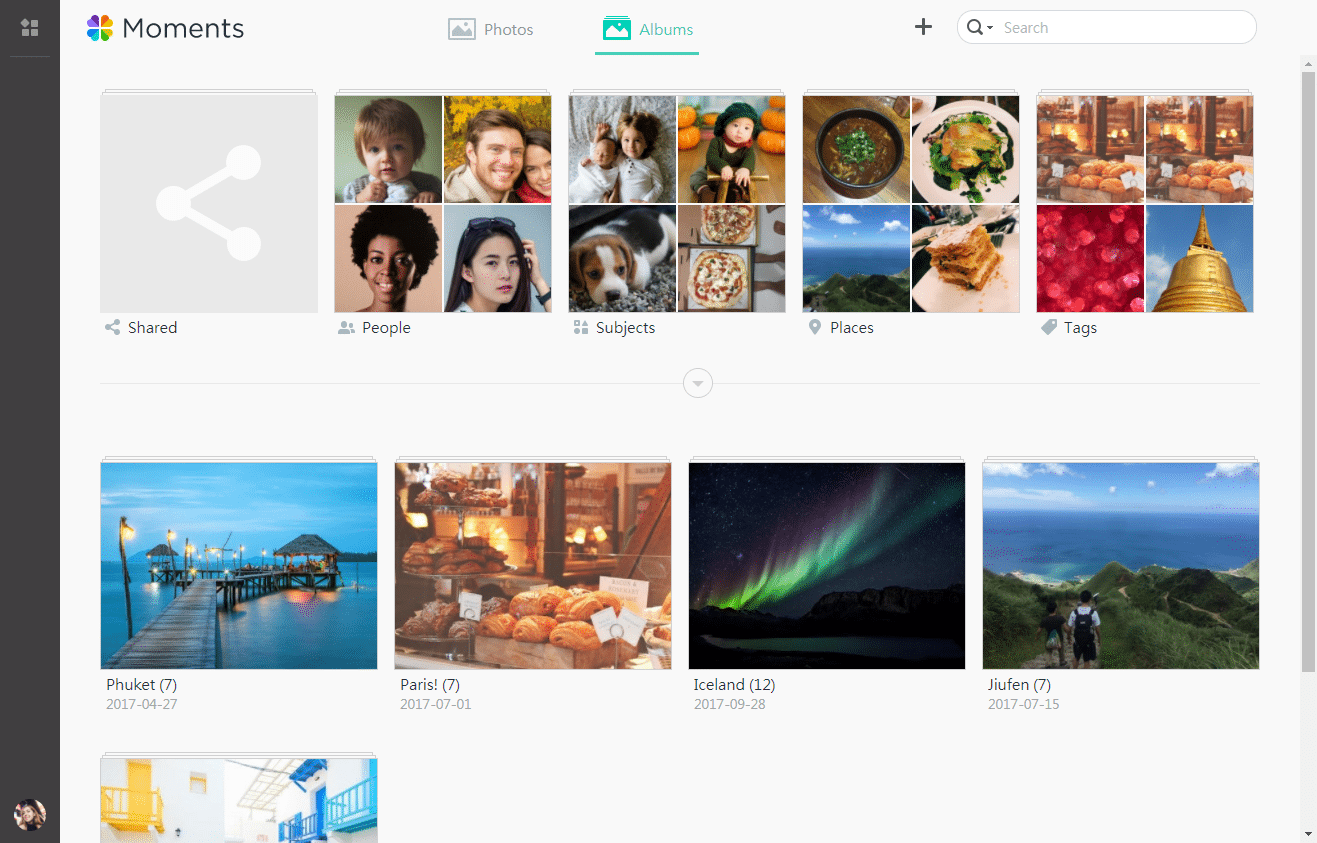Screen dimensions: 1317x843
Task: Open the main menu grid icon
Action: tap(30, 28)
